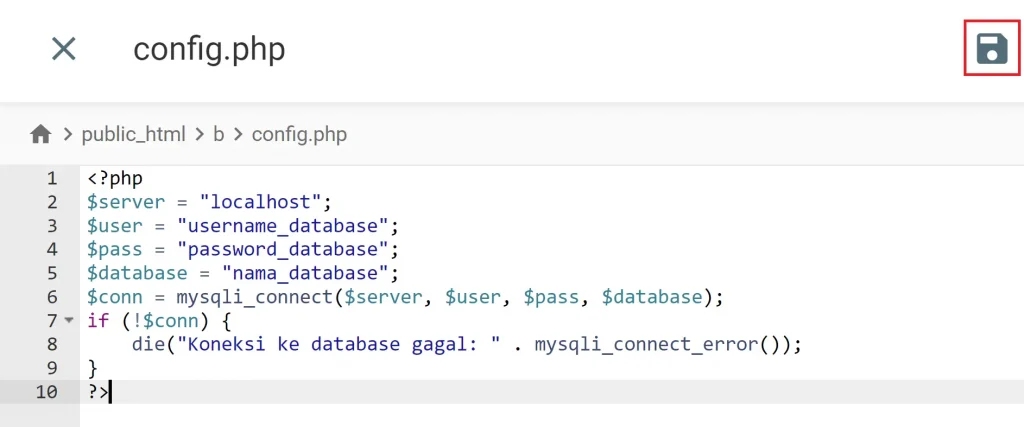This screenshot has width=1024, height=427.
Task: Select line number 6 in the gutter
Action: pyautogui.click(x=51, y=297)
